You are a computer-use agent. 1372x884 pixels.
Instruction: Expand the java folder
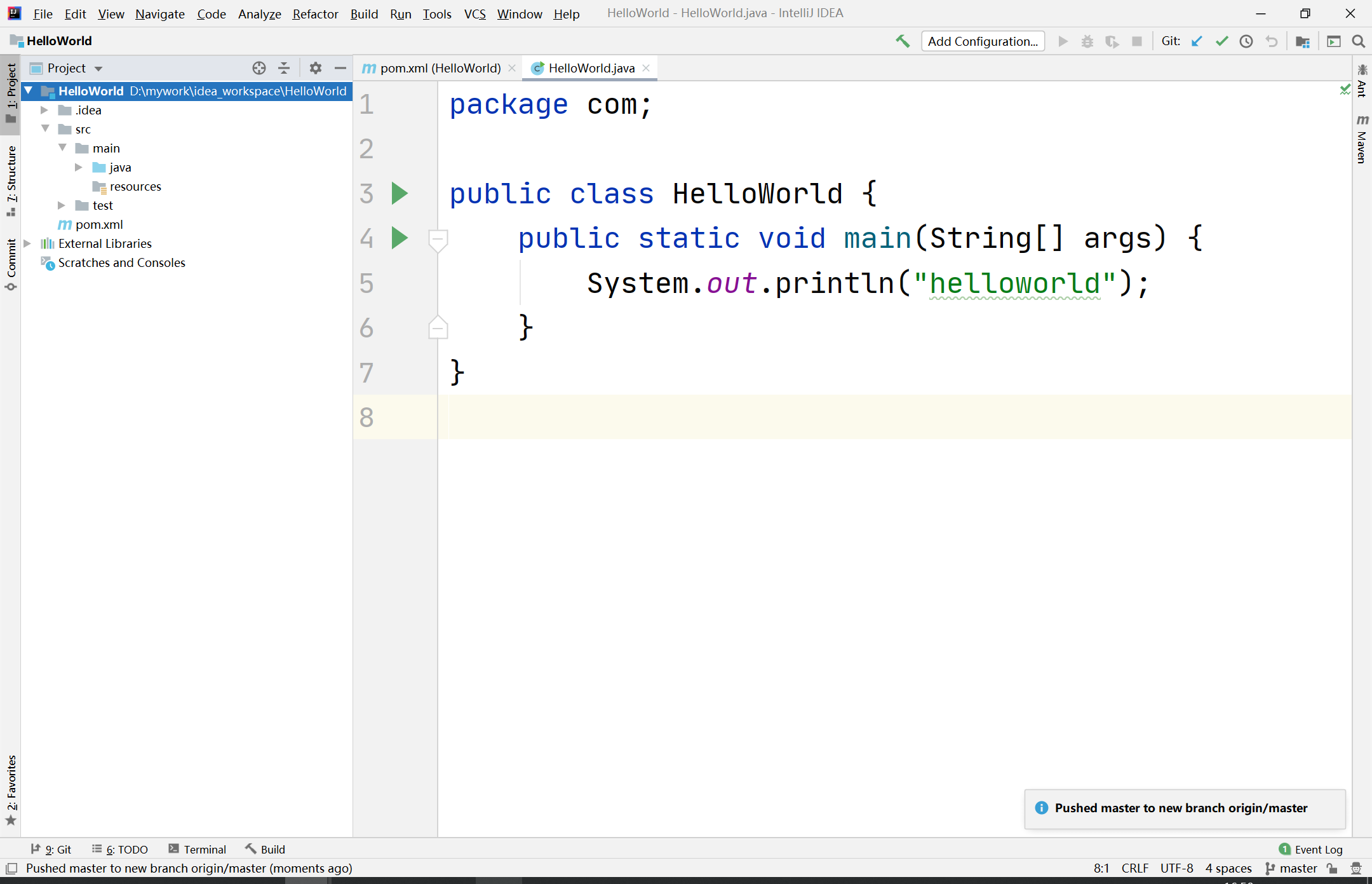[79, 167]
